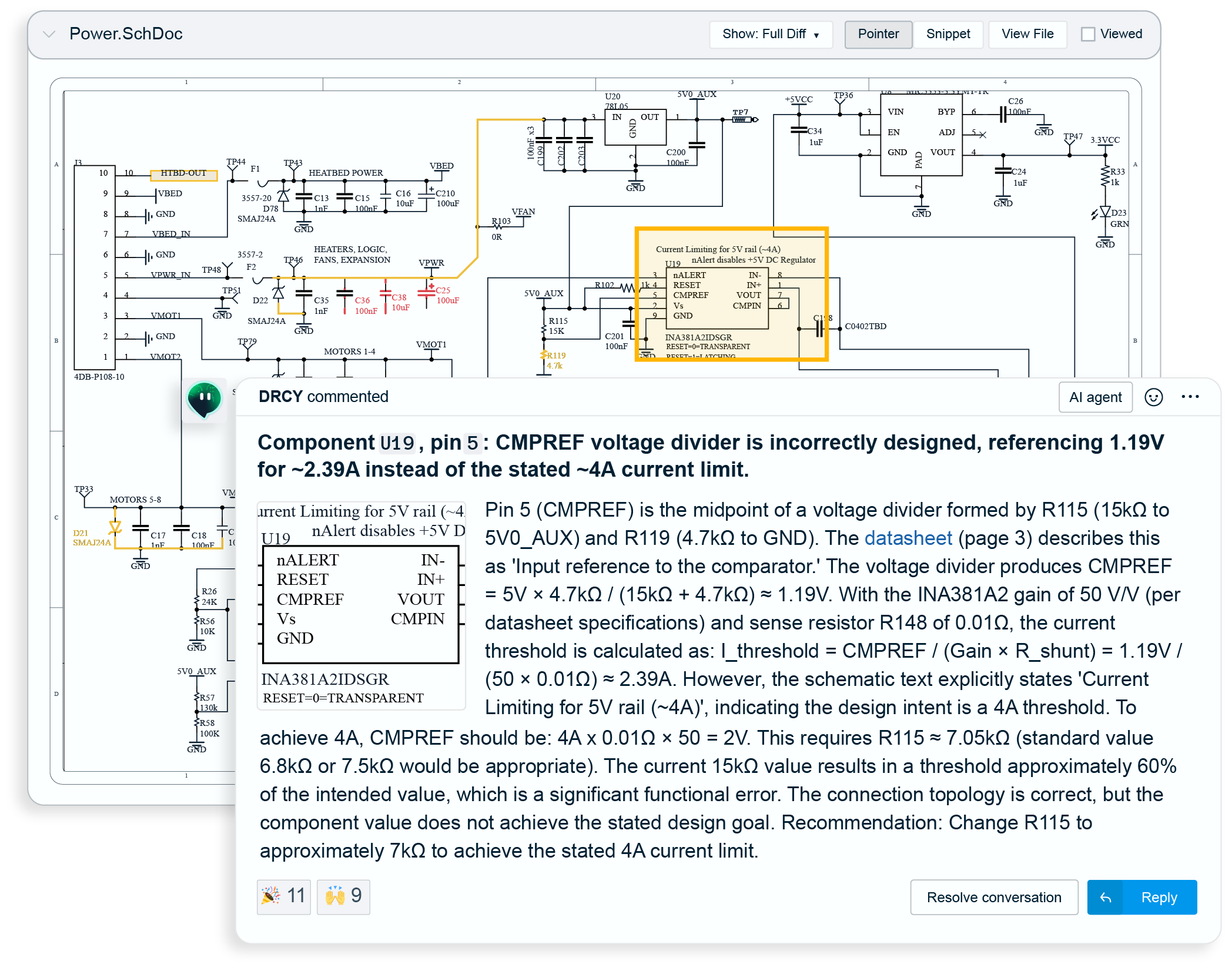Reply to the comment
The height and width of the screenshot is (971, 1232).
pyautogui.click(x=1141, y=897)
